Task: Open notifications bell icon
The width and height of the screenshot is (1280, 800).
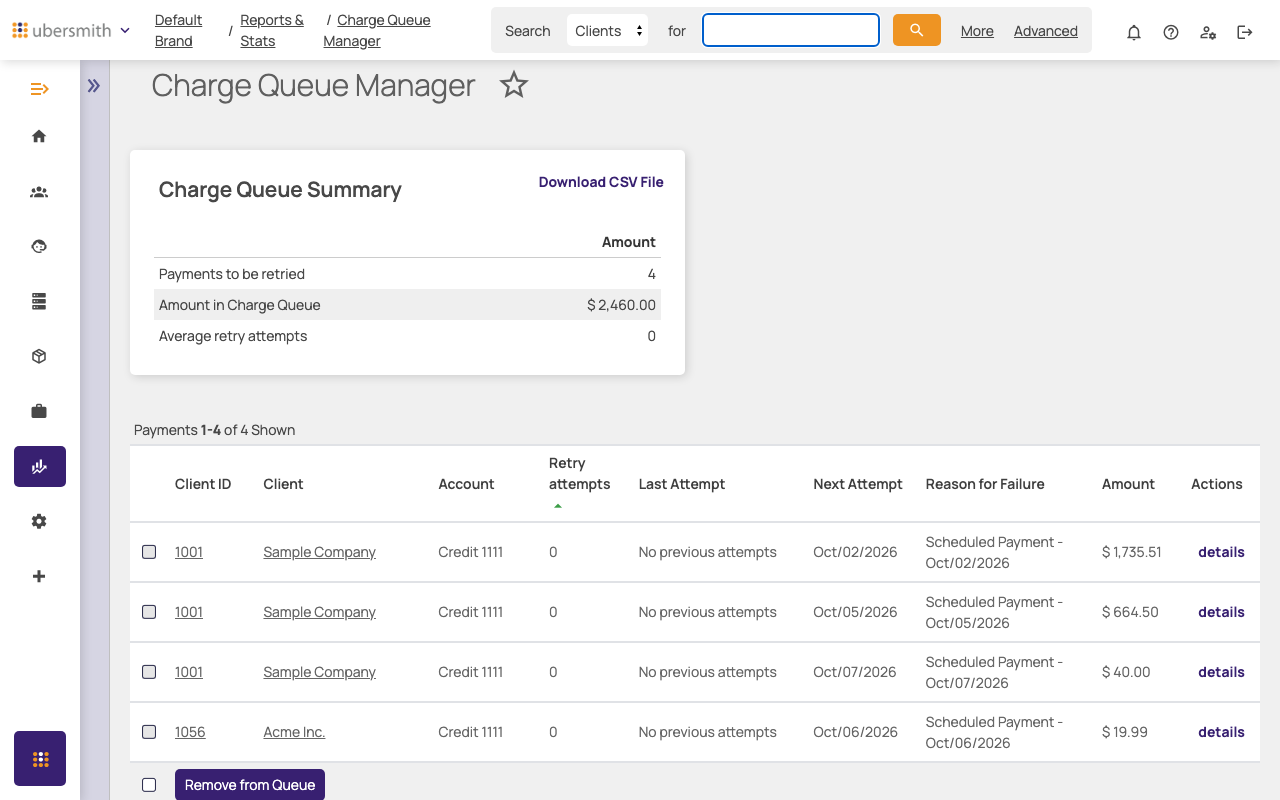Action: 1134,32
